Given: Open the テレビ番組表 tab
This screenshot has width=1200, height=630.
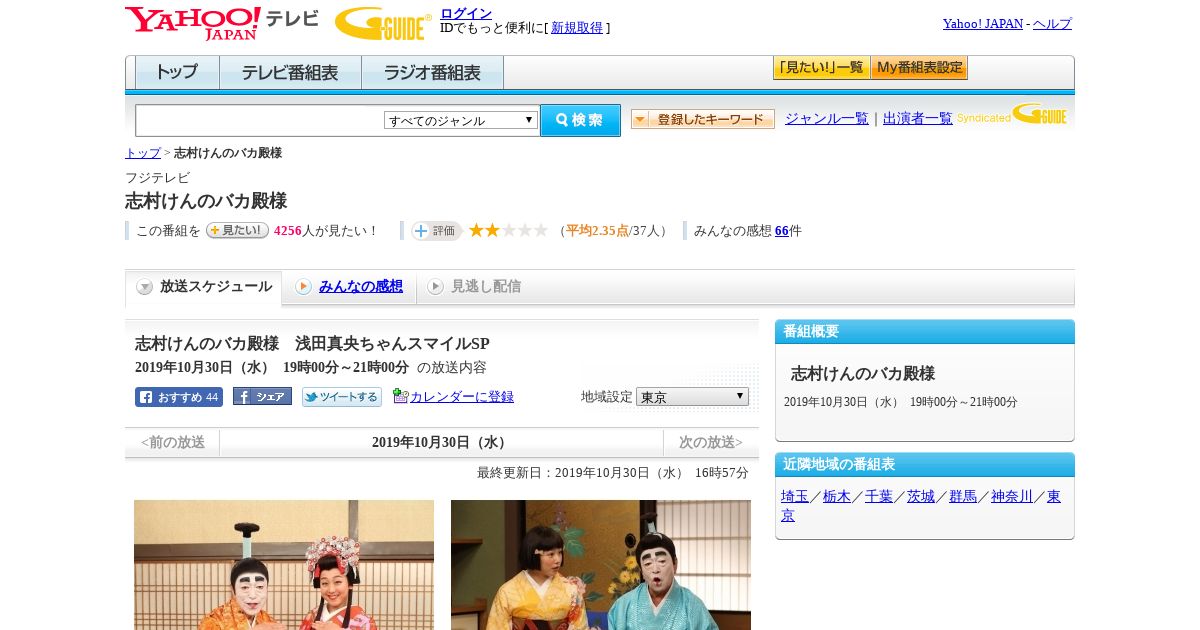Looking at the screenshot, I should [290, 73].
